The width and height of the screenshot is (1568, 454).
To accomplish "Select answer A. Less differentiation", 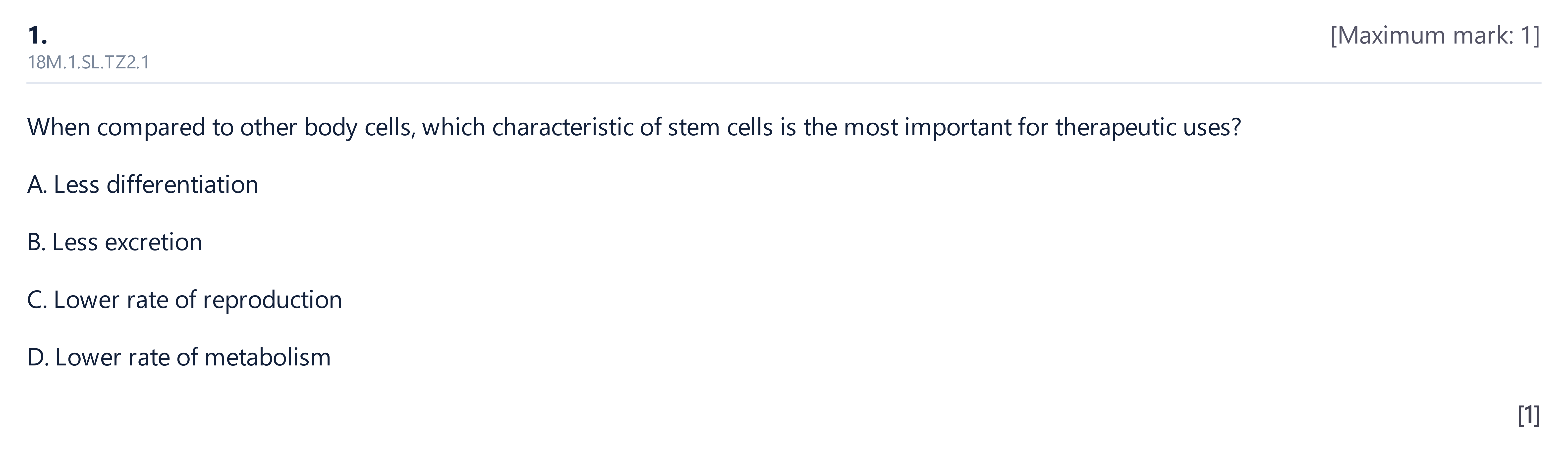I will (x=142, y=184).
